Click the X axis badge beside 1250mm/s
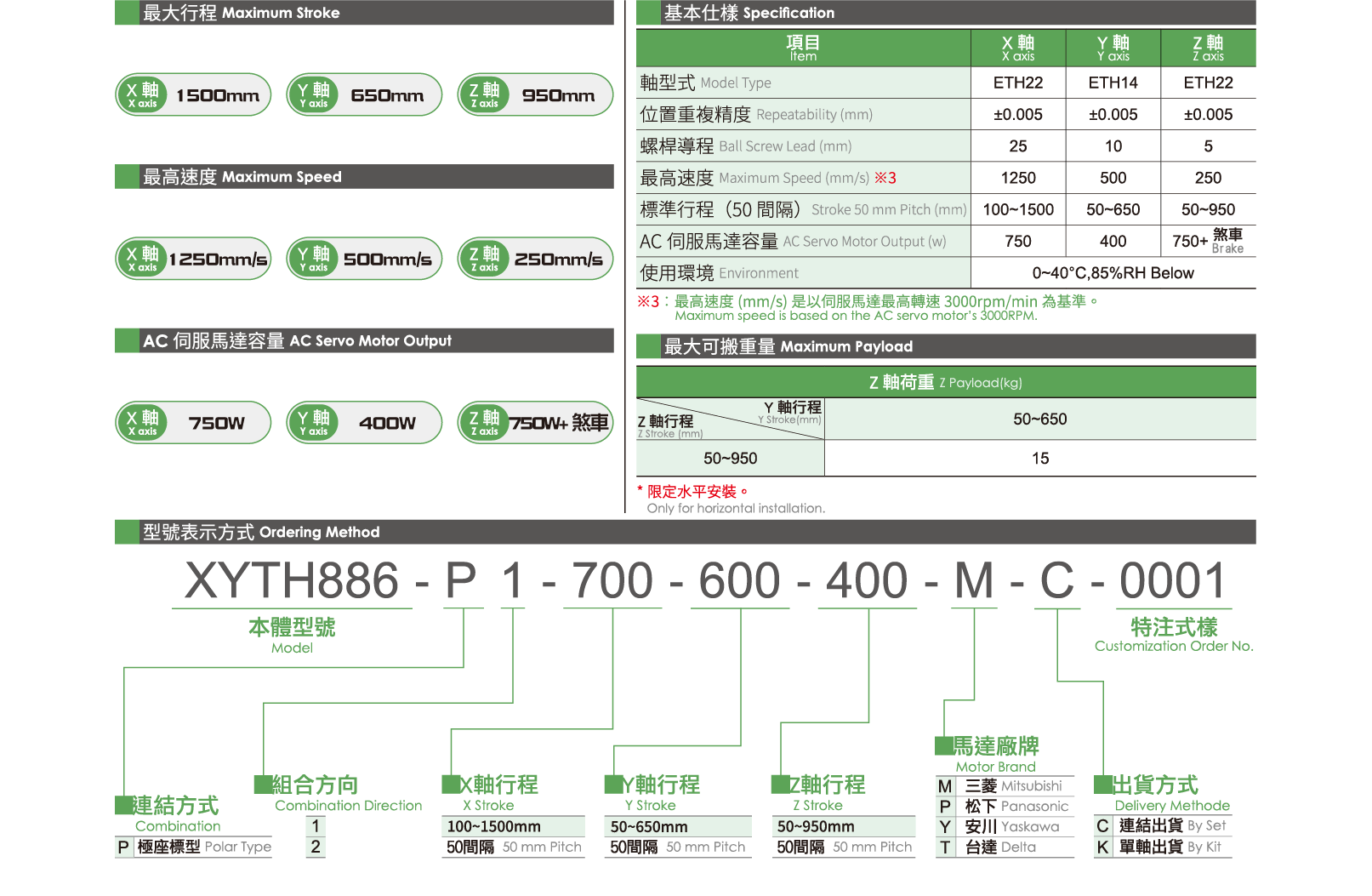Viewport: 1372px width, 896px height. click(x=142, y=259)
